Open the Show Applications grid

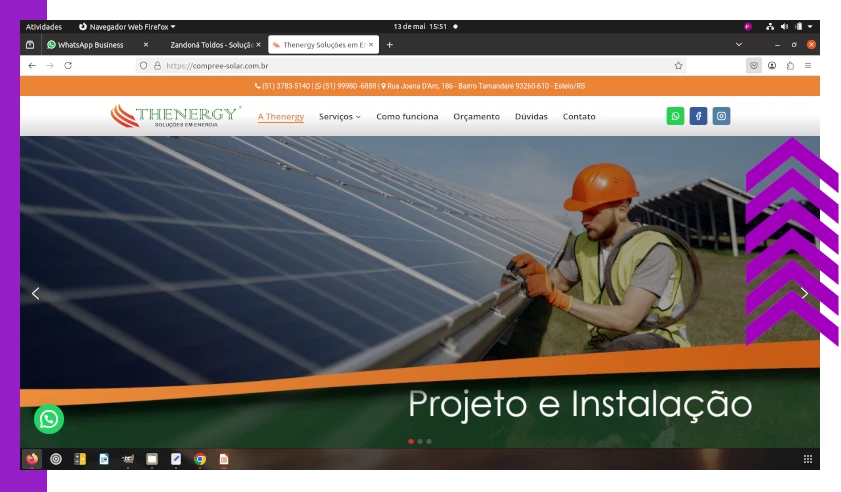pos(808,459)
